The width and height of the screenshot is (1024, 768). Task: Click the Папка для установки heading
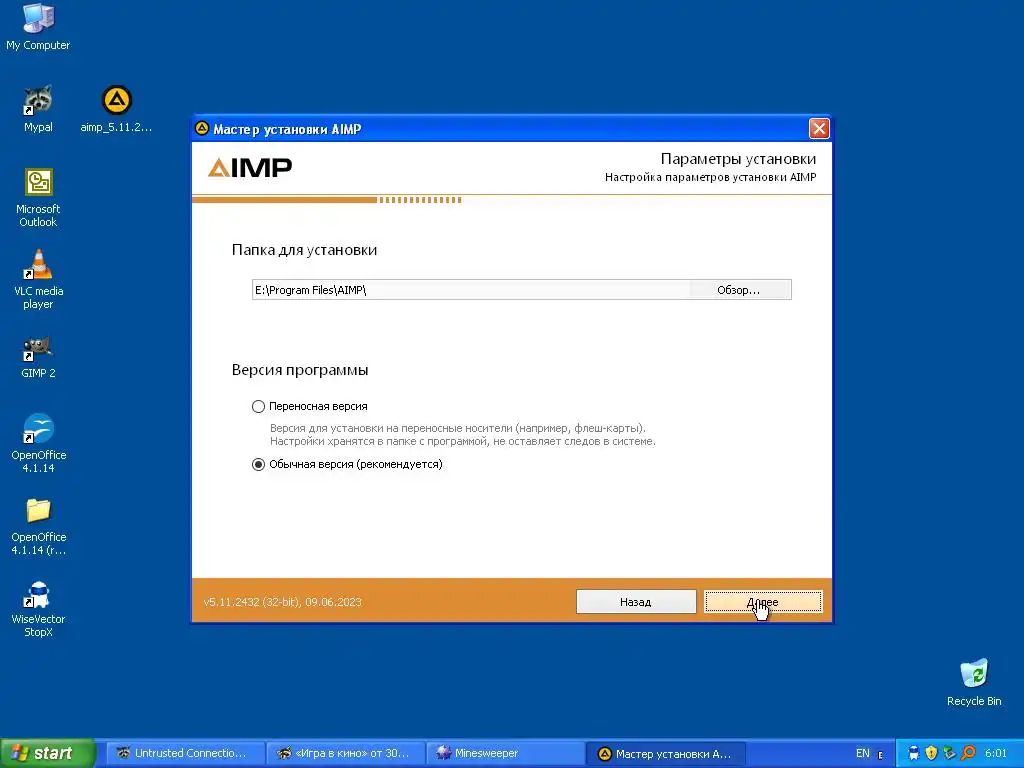[304, 250]
